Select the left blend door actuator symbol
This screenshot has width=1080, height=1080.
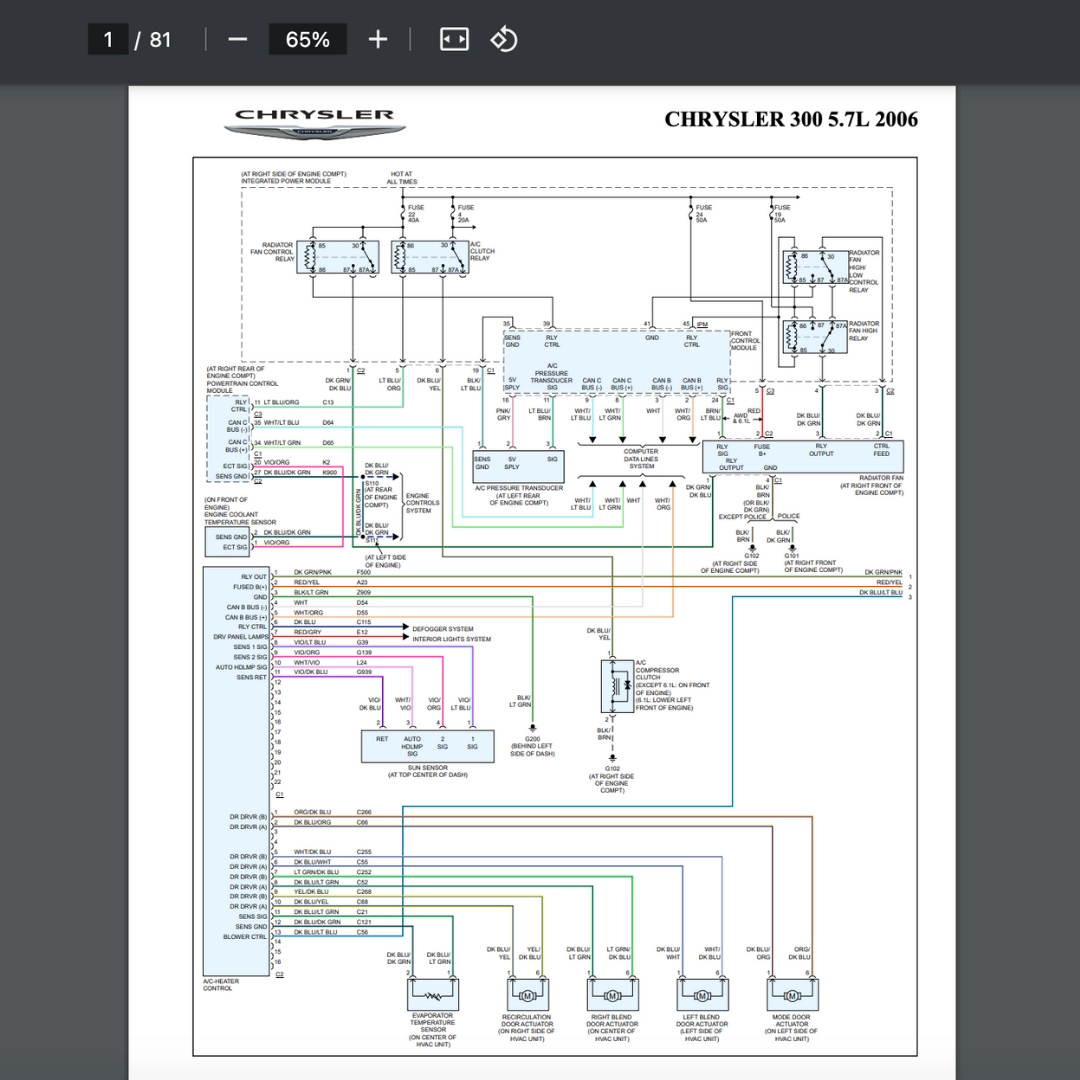(702, 995)
